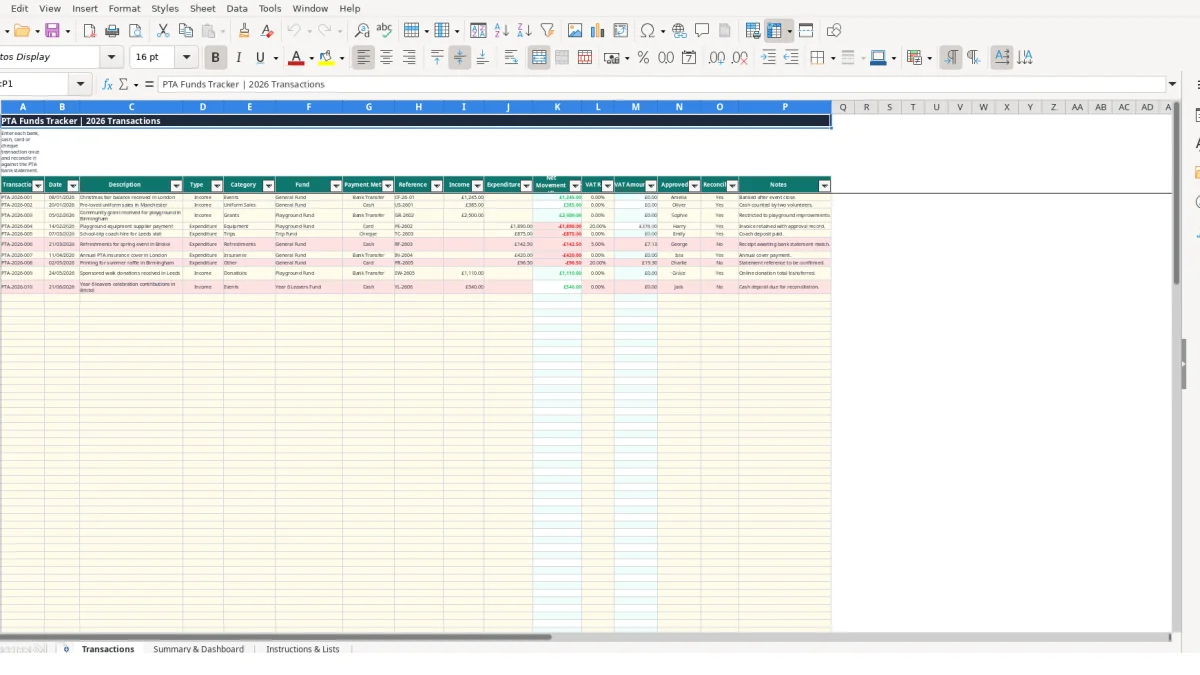Open the Data menu
Viewport: 1200px width, 675px height.
tap(237, 8)
